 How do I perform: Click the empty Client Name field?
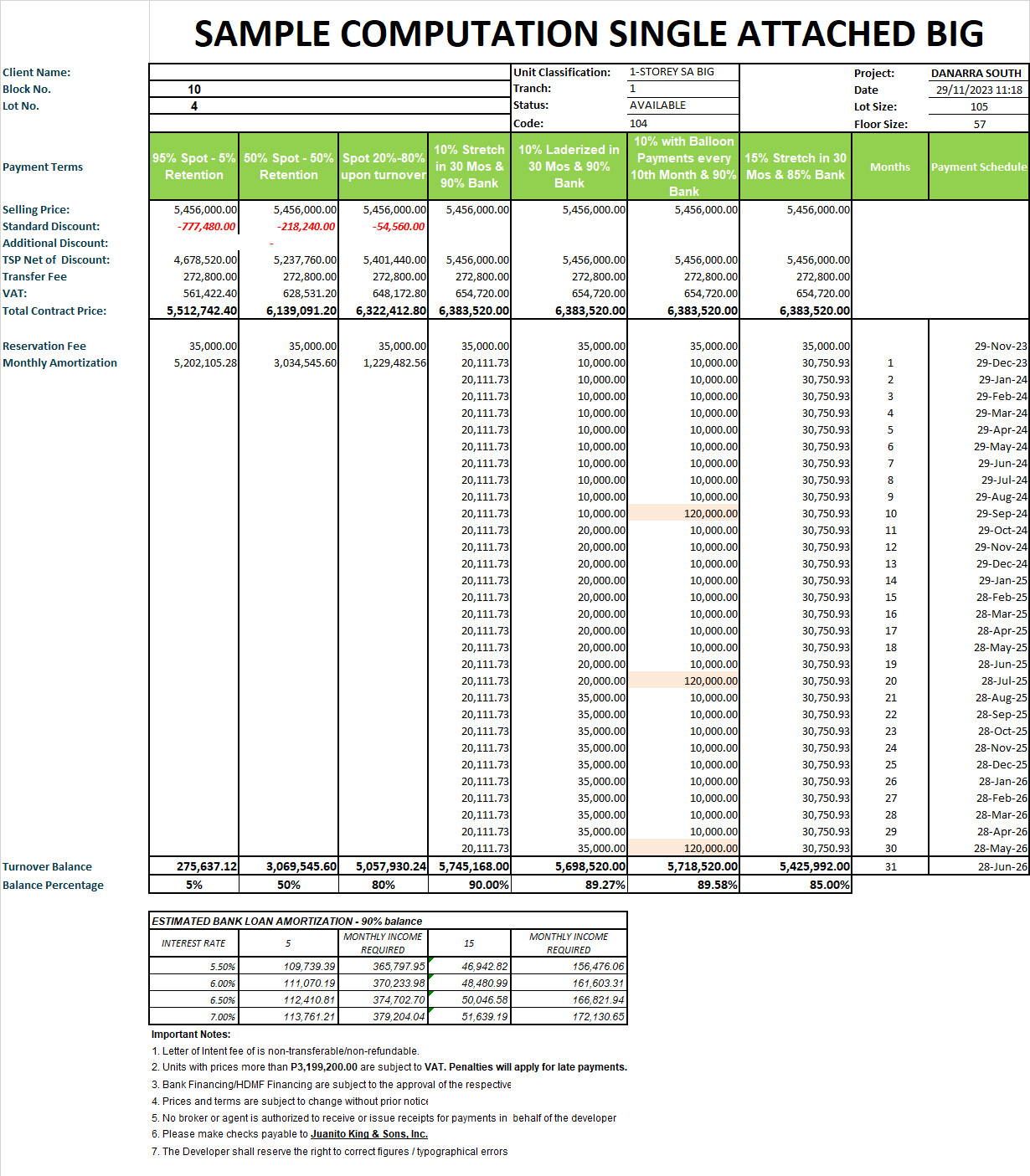pos(330,72)
